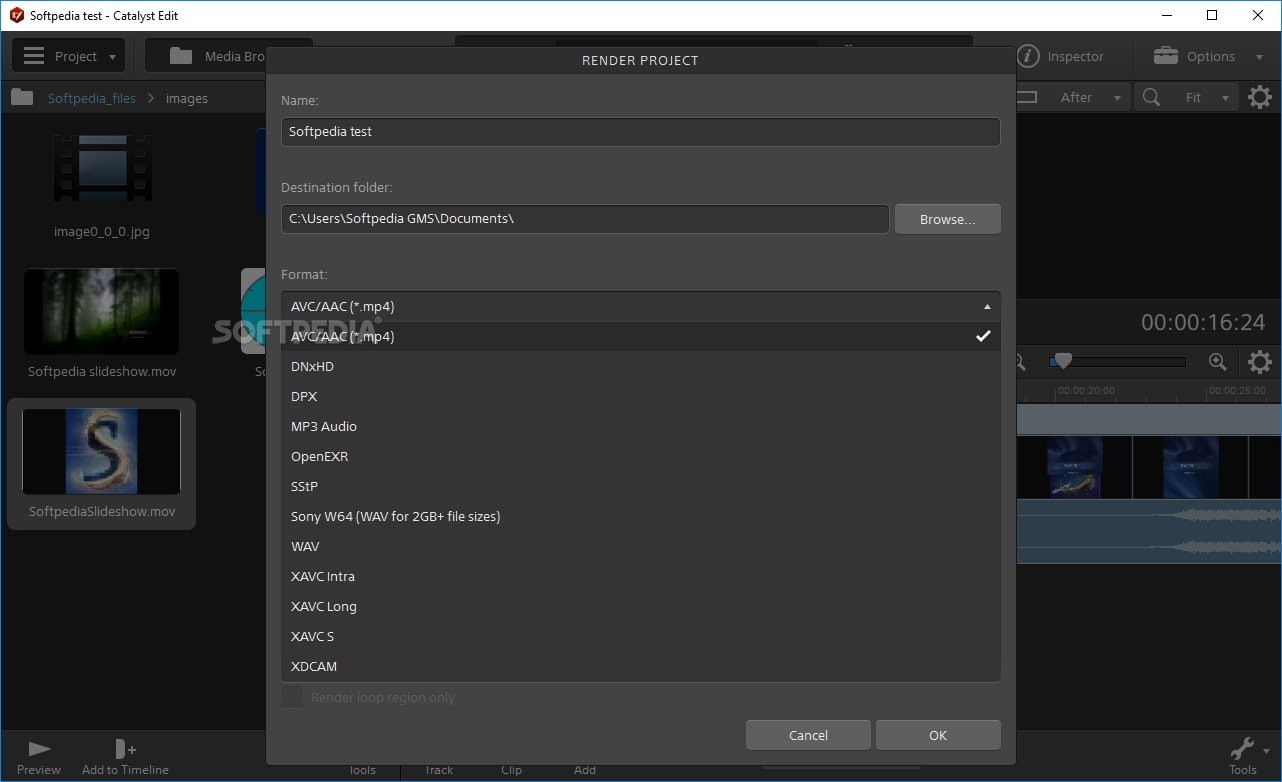Open the Inspector panel

pyautogui.click(x=1061, y=56)
